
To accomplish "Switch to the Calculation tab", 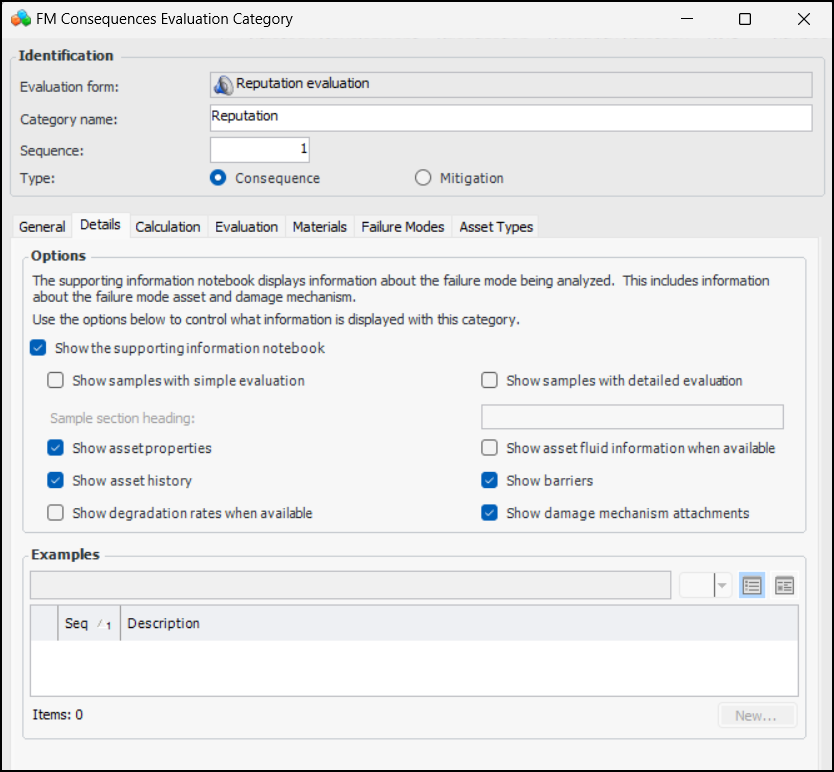I will [x=168, y=227].
